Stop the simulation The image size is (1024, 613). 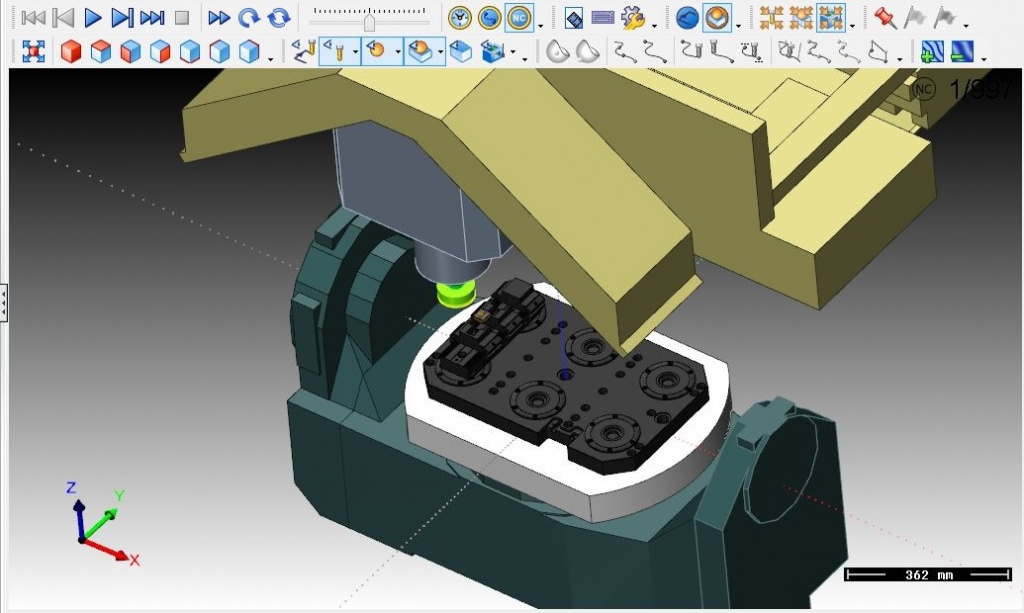coord(182,18)
